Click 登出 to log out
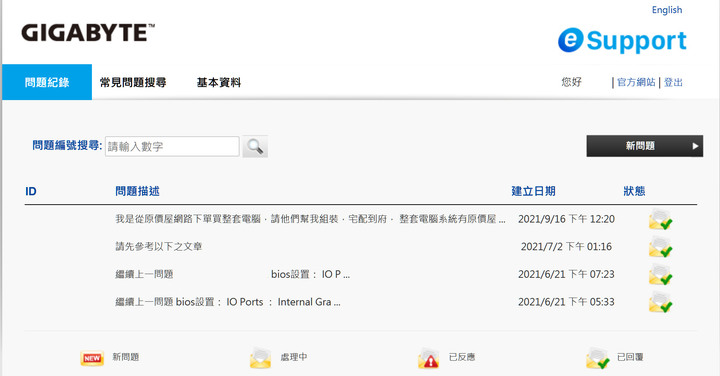 [x=673, y=82]
